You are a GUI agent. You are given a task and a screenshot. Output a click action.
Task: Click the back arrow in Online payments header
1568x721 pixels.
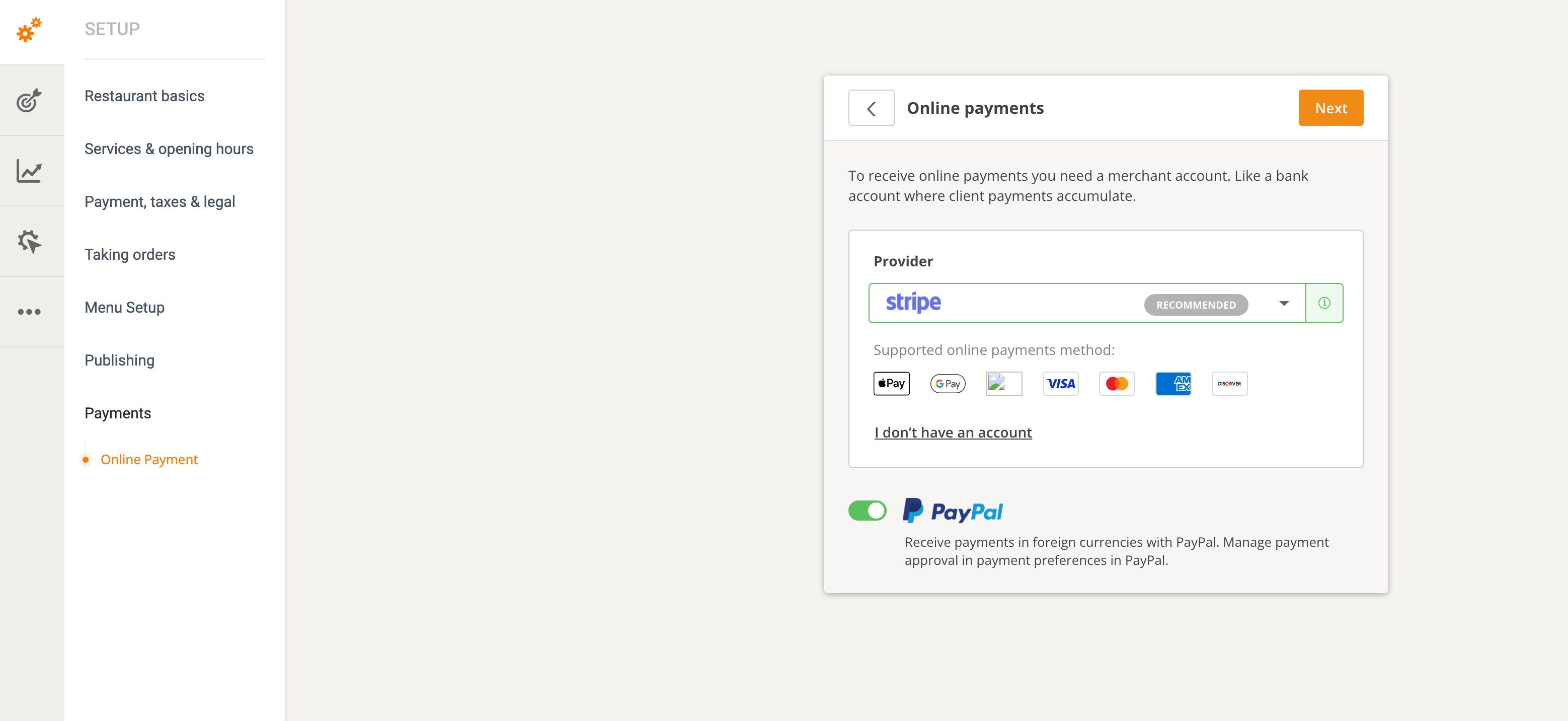pos(871,108)
